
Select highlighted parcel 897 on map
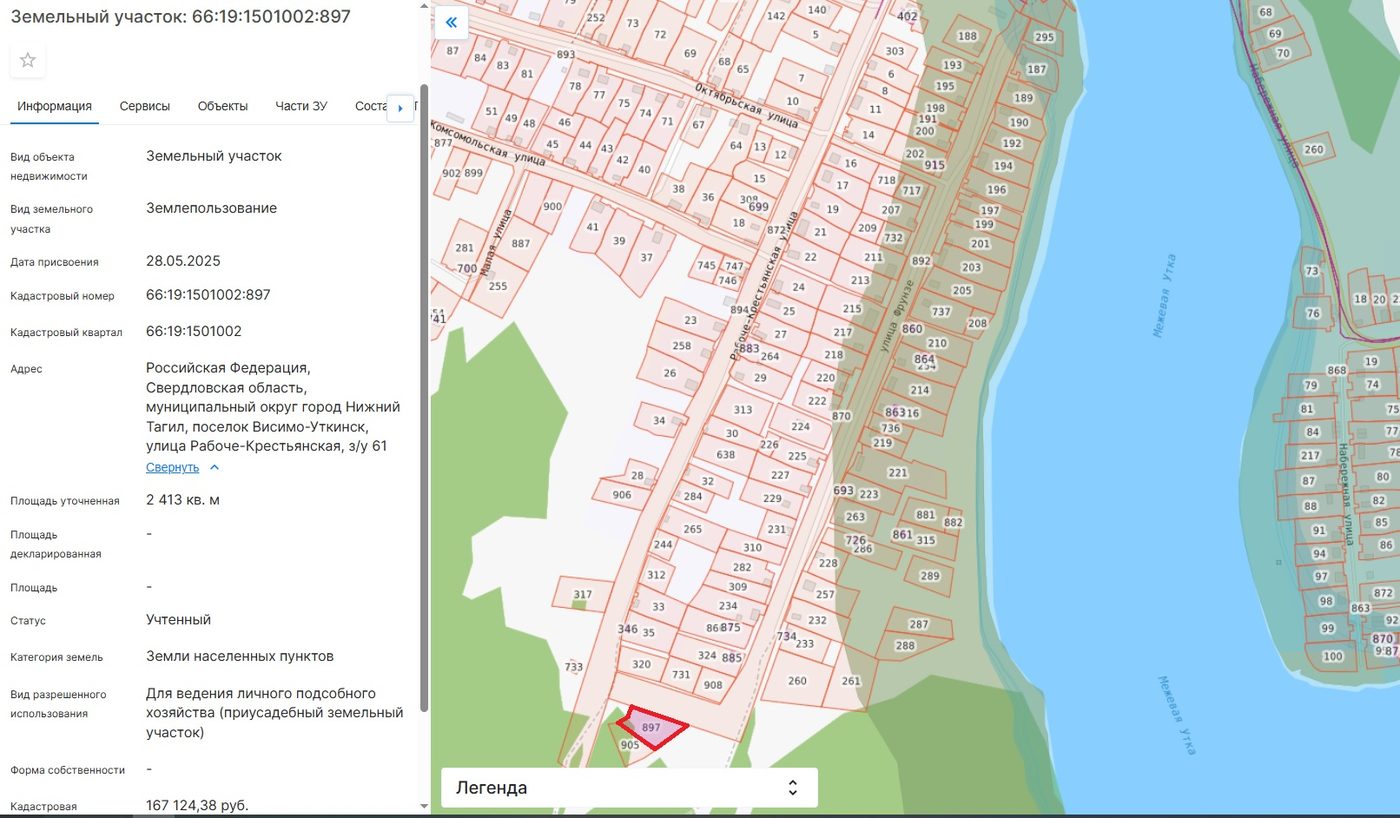pos(651,727)
